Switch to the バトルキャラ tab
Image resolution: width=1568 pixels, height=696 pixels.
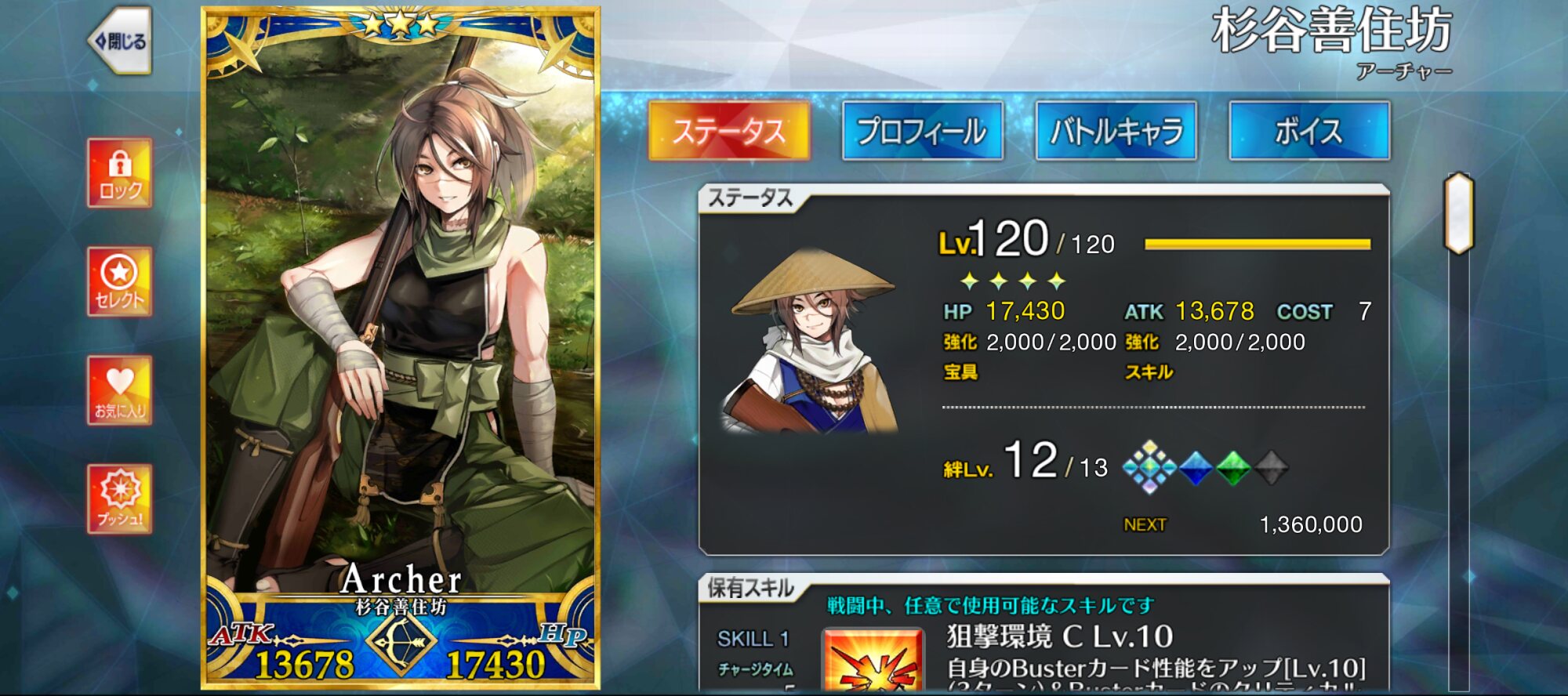[1116, 131]
